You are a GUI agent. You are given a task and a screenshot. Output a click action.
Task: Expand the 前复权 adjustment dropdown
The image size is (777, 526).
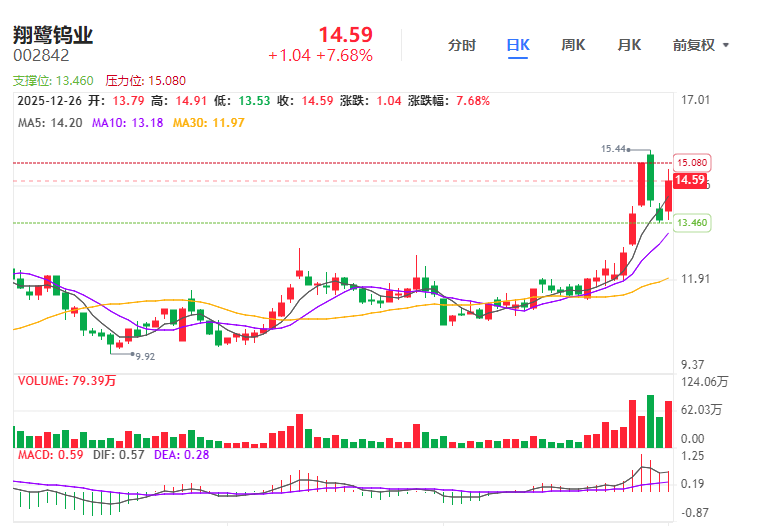pos(701,46)
